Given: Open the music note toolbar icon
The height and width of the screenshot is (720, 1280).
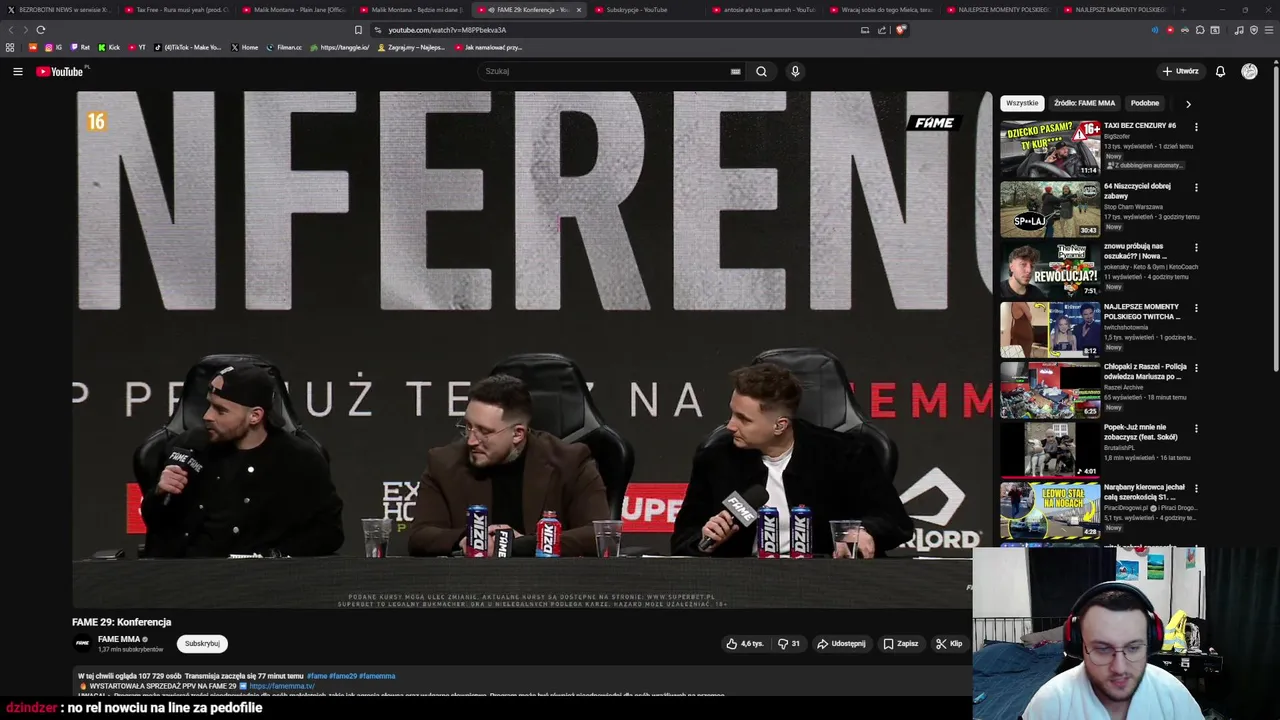Looking at the screenshot, I should 1239,30.
